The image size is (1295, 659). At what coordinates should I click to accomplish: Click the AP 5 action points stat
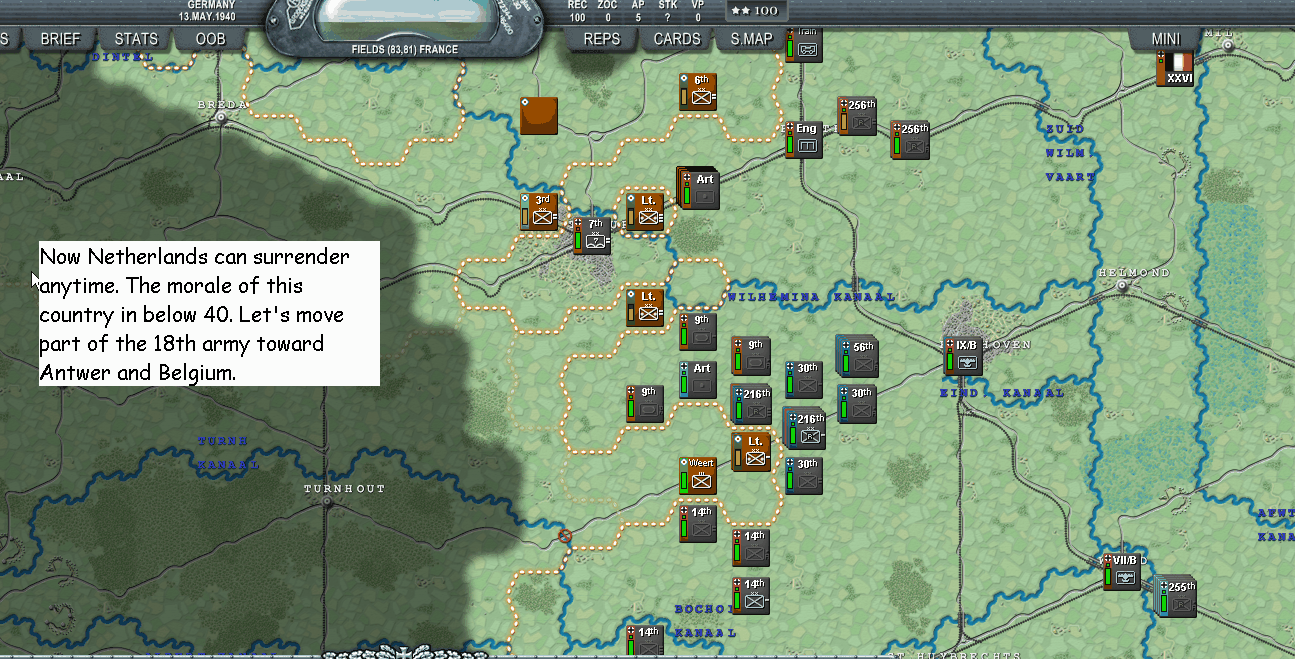click(638, 10)
